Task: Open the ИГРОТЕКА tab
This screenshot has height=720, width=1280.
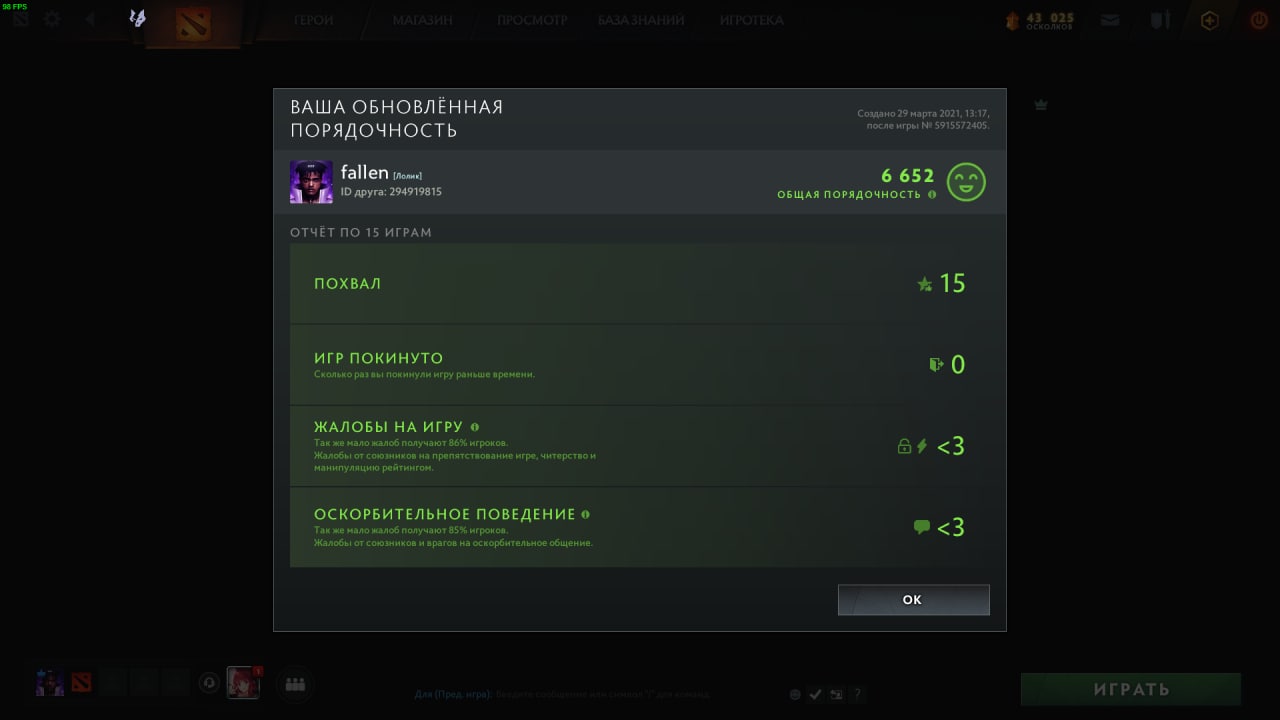Action: point(752,20)
